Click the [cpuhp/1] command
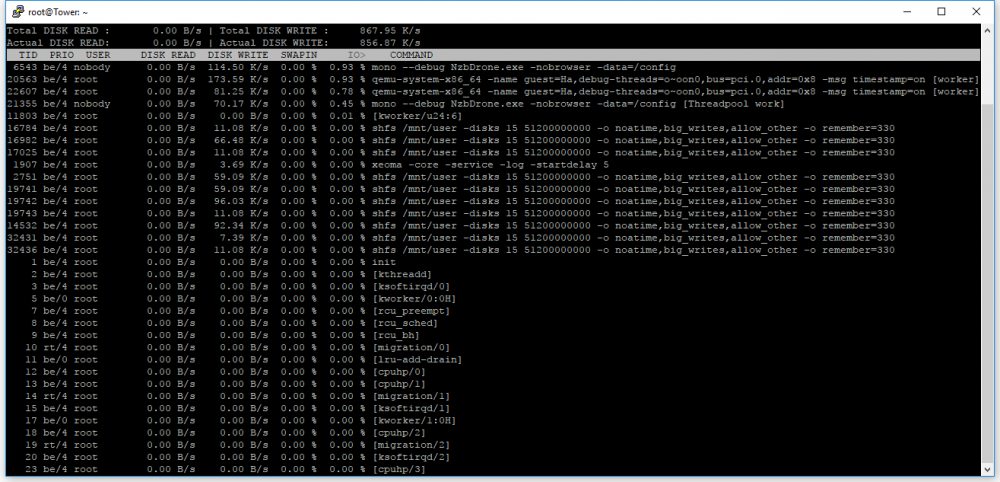 pyautogui.click(x=399, y=384)
